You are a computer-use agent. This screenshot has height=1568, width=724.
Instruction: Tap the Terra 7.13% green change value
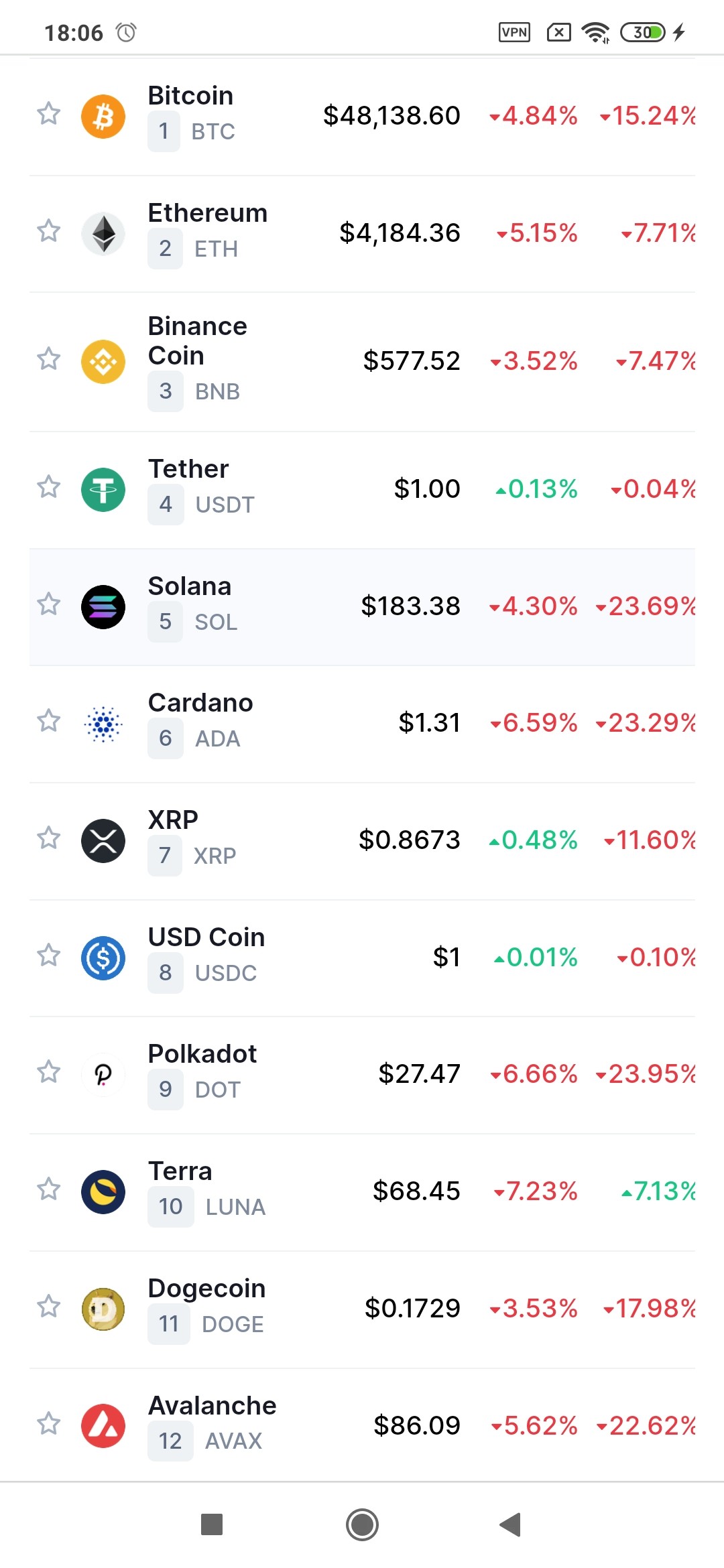(658, 1191)
